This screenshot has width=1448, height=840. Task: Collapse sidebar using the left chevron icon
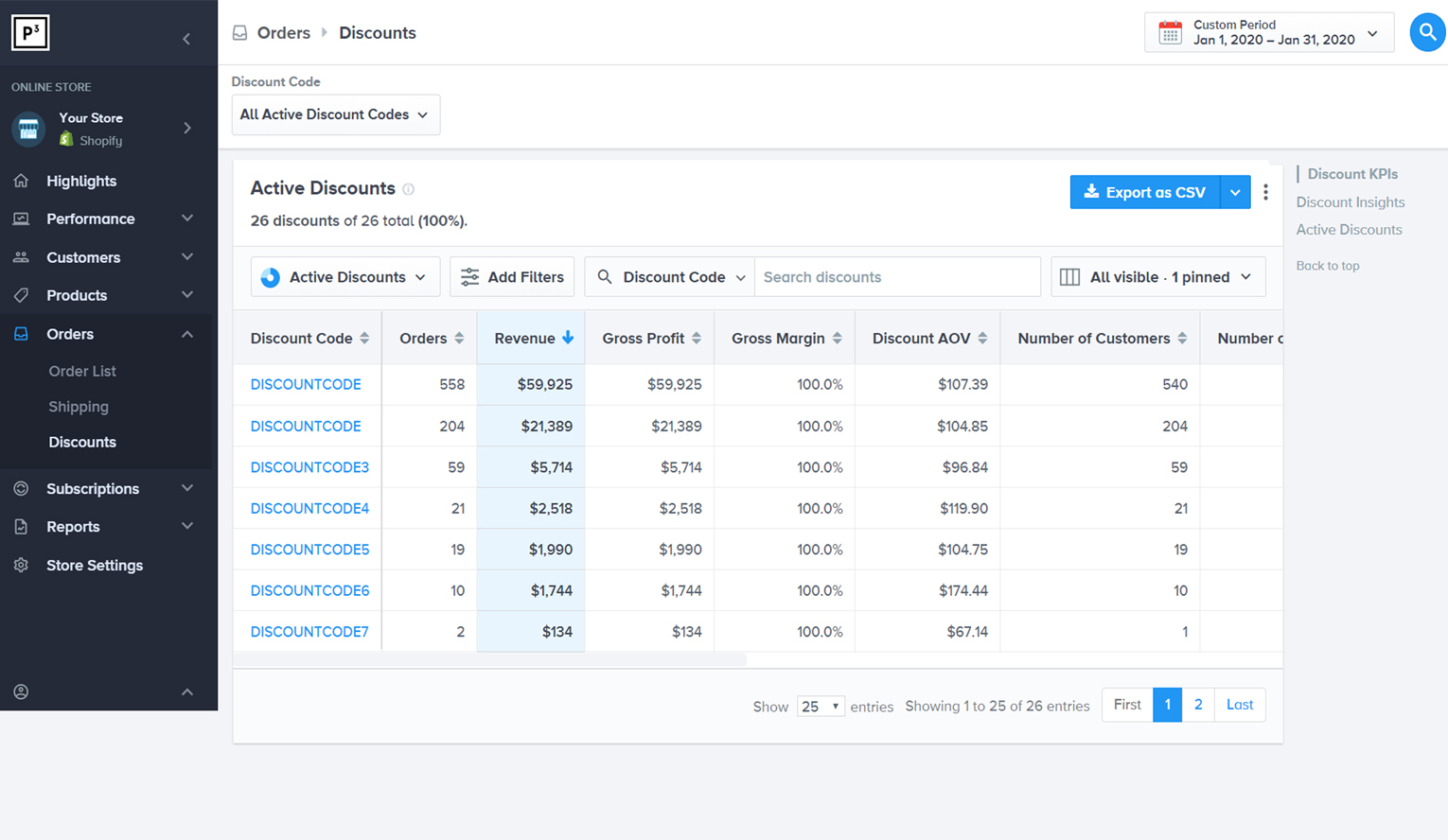click(x=186, y=39)
